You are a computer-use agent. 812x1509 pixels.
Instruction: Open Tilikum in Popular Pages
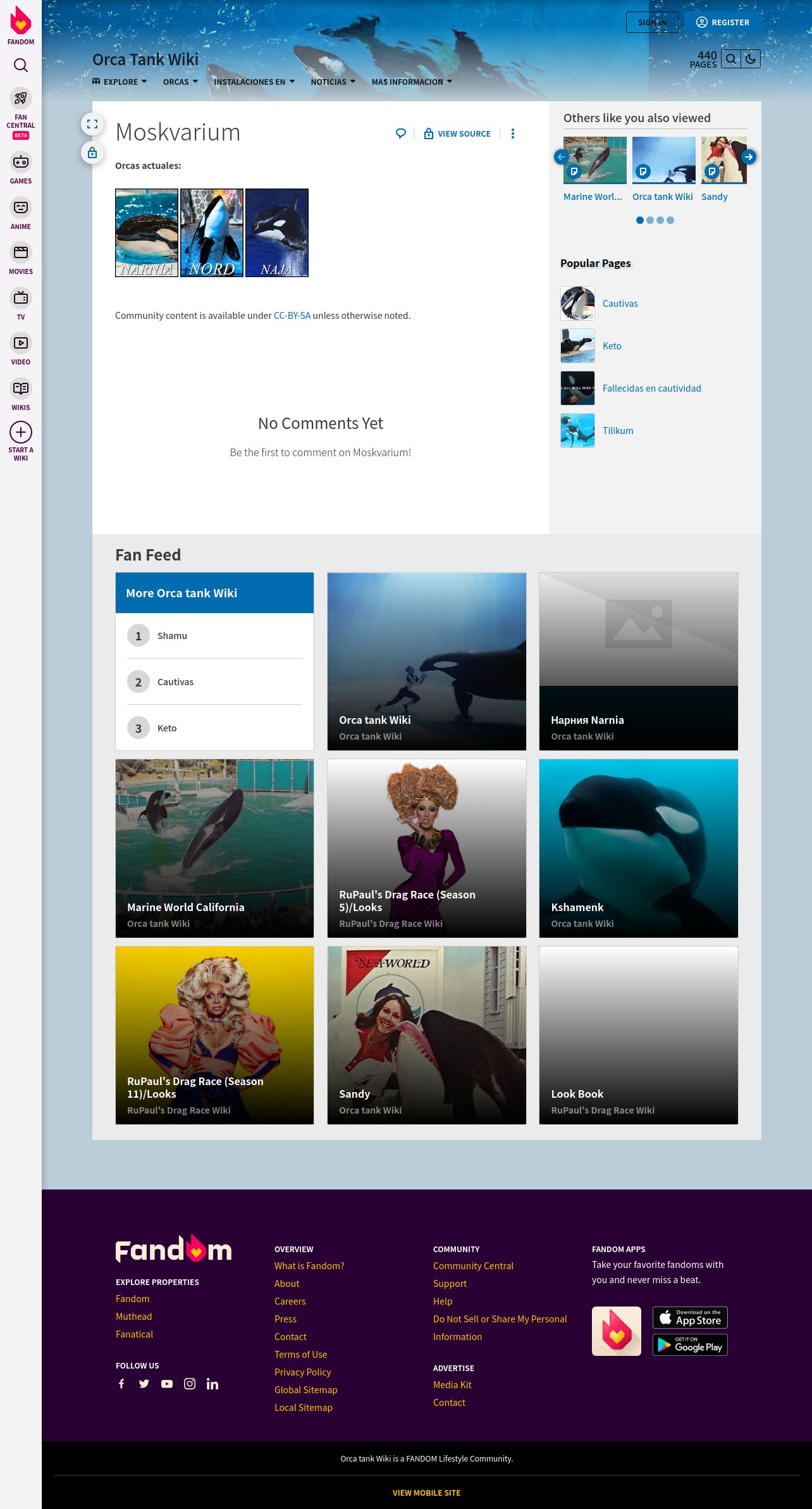point(618,430)
